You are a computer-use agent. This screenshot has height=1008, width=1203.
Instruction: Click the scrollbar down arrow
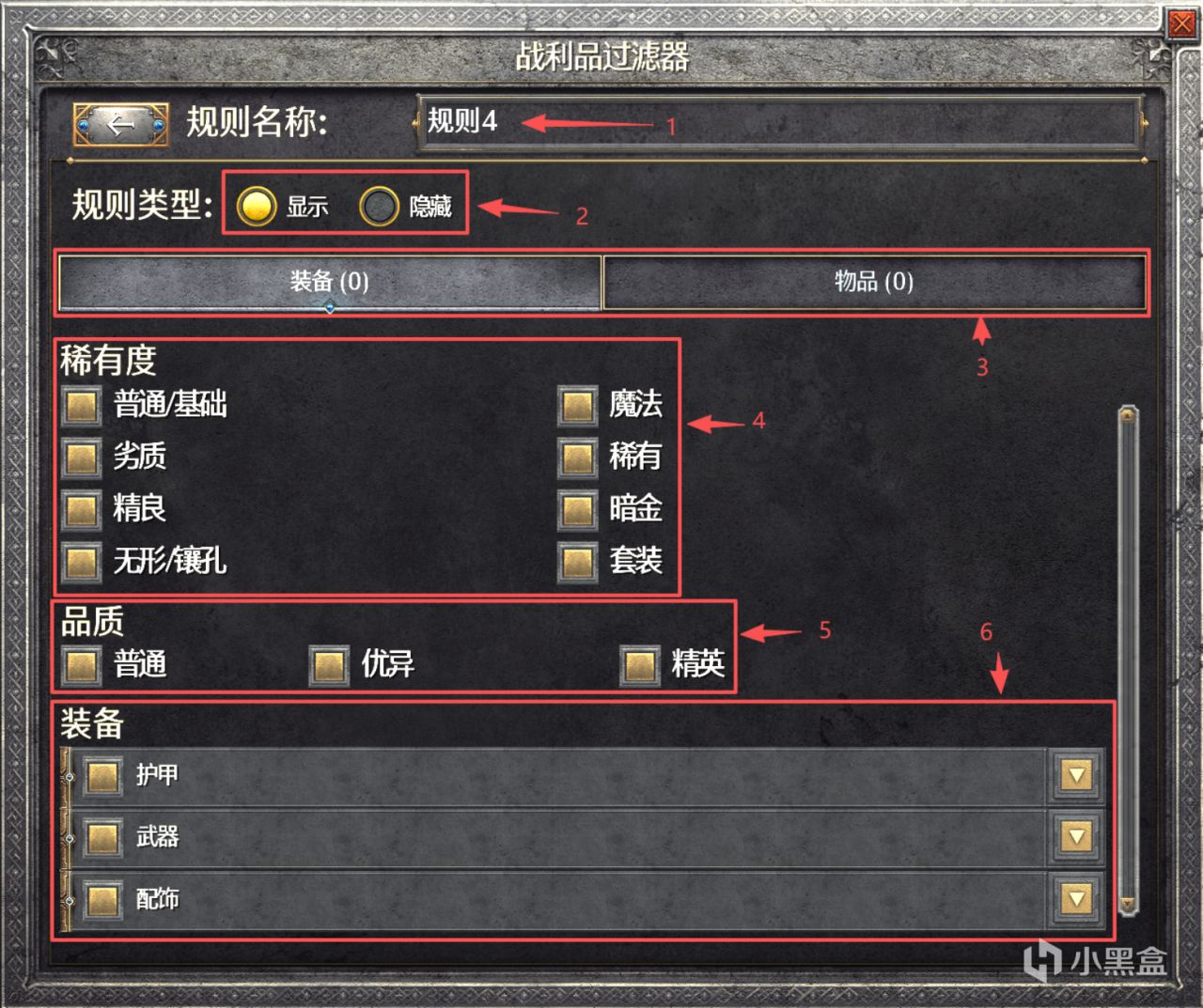coord(1129,906)
